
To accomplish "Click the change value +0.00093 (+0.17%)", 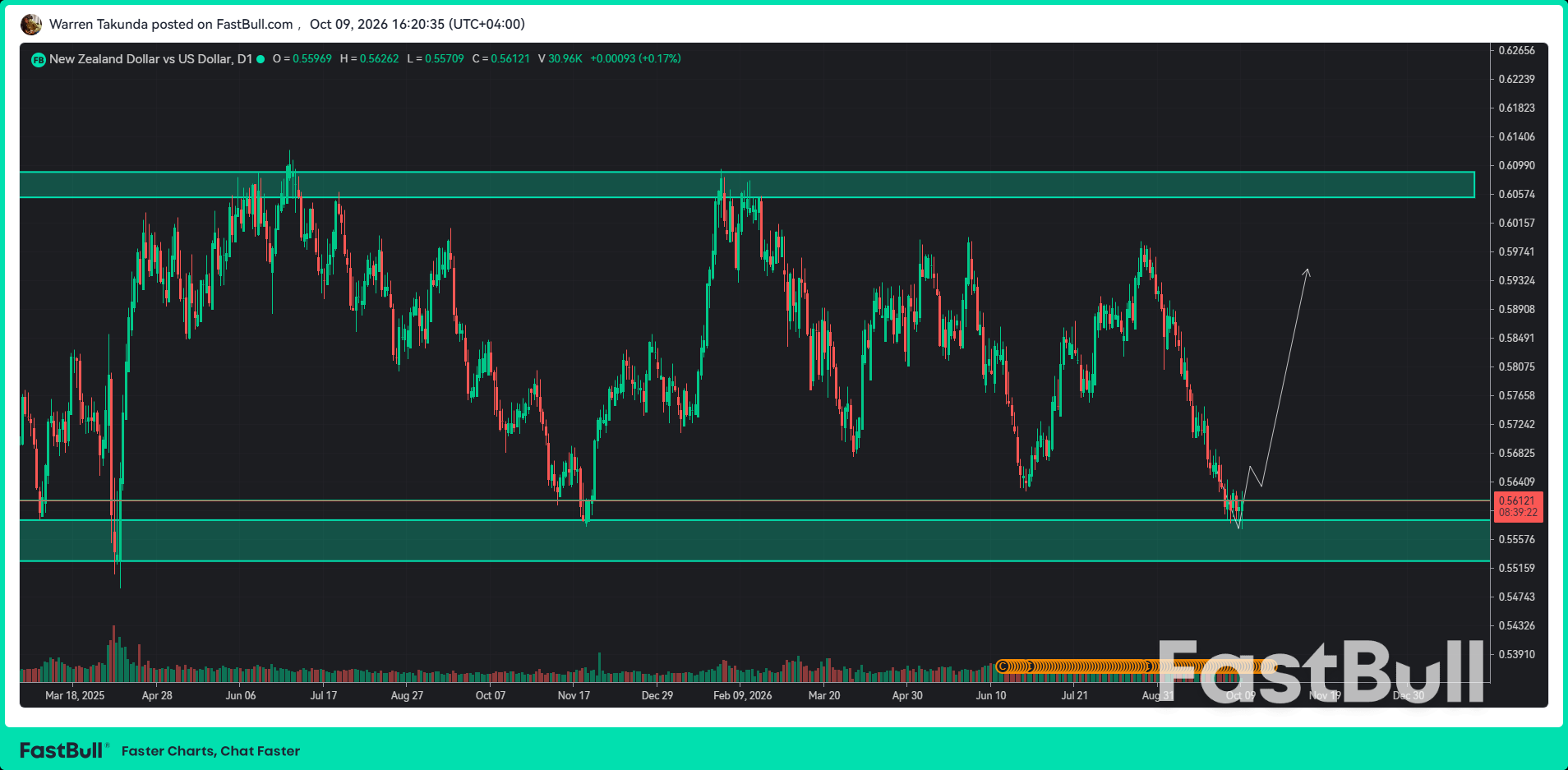I will click(636, 59).
